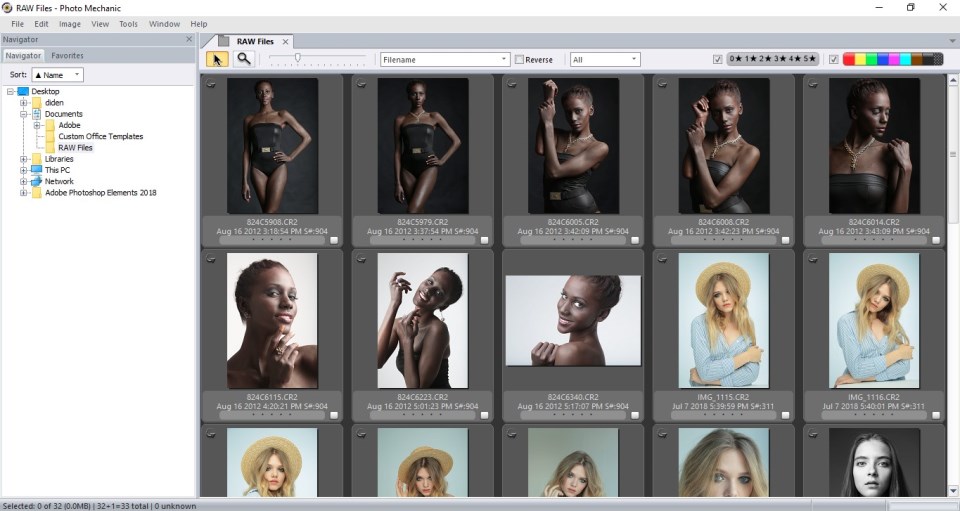The image size is (960, 511).
Task: Enable the Reverse sort checkbox
Action: pos(519,59)
